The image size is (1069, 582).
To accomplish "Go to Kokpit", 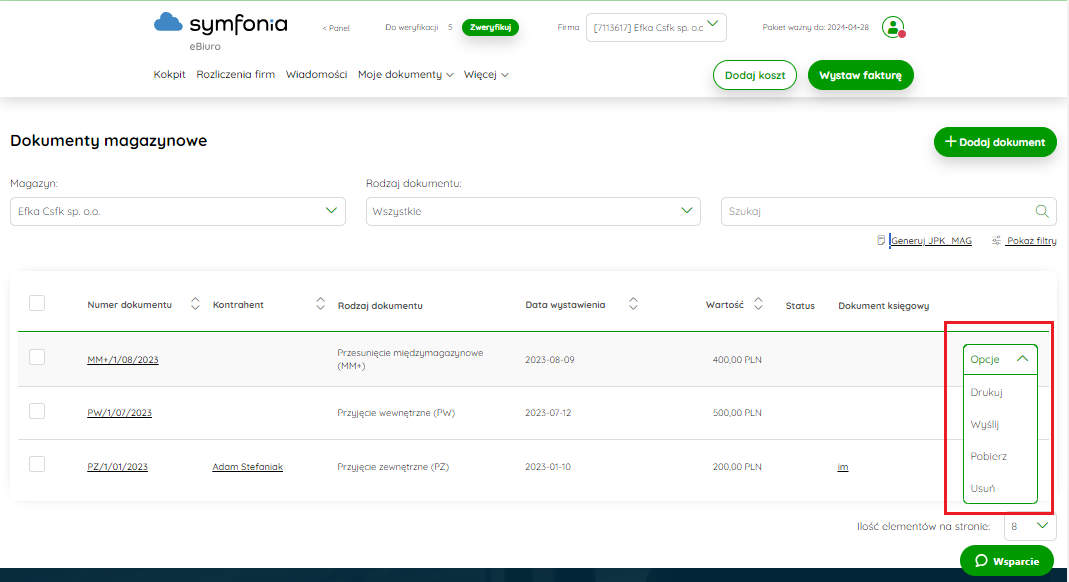I will click(x=169, y=74).
